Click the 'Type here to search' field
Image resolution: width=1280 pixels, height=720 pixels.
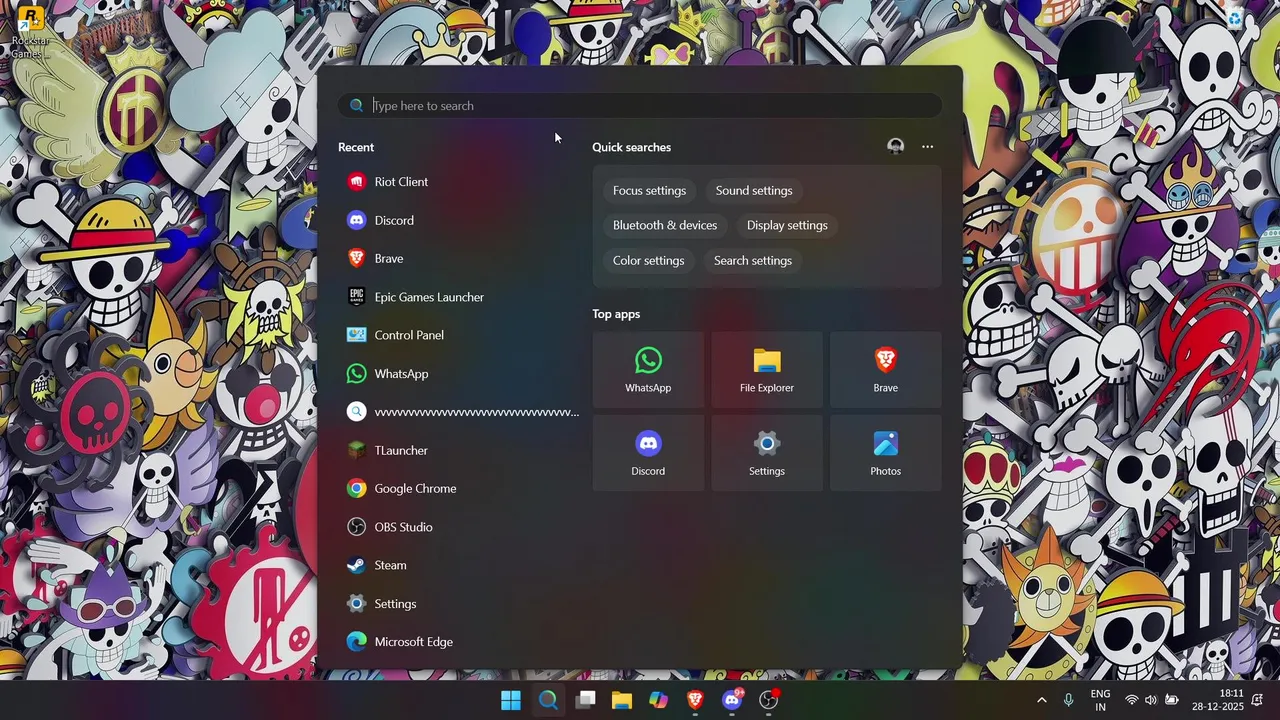tap(640, 106)
